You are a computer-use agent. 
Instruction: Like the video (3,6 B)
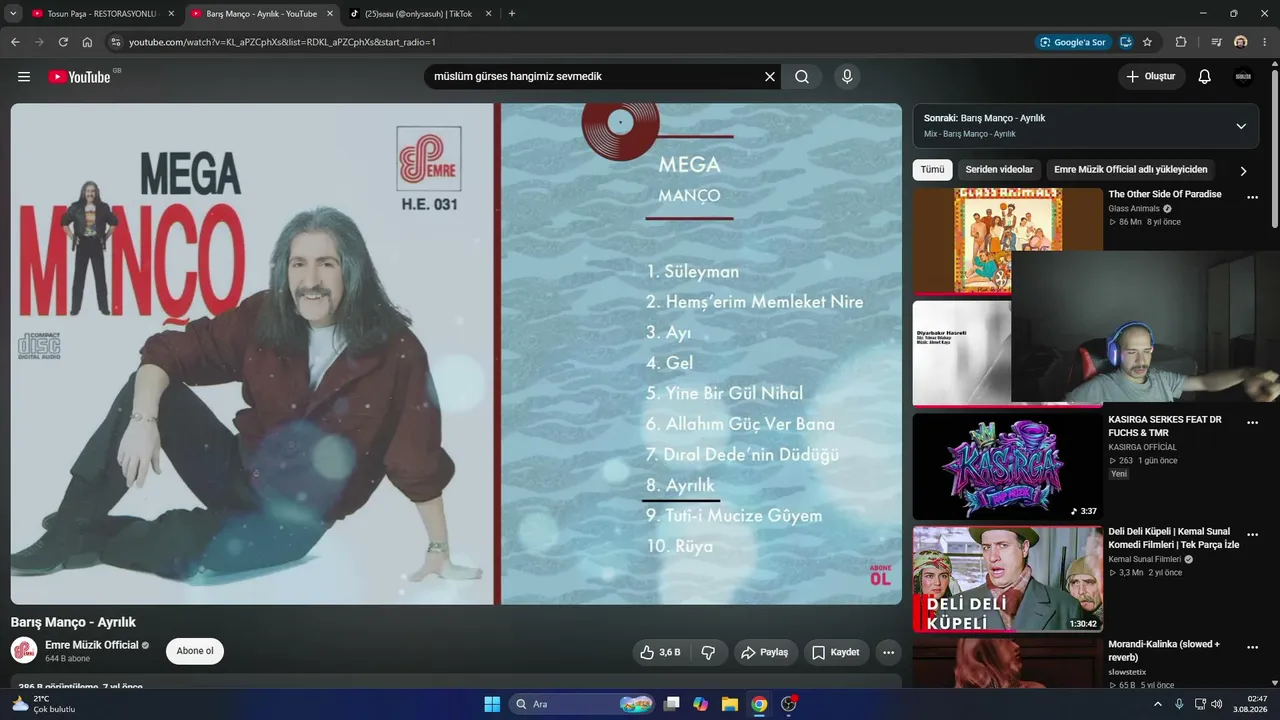click(660, 652)
